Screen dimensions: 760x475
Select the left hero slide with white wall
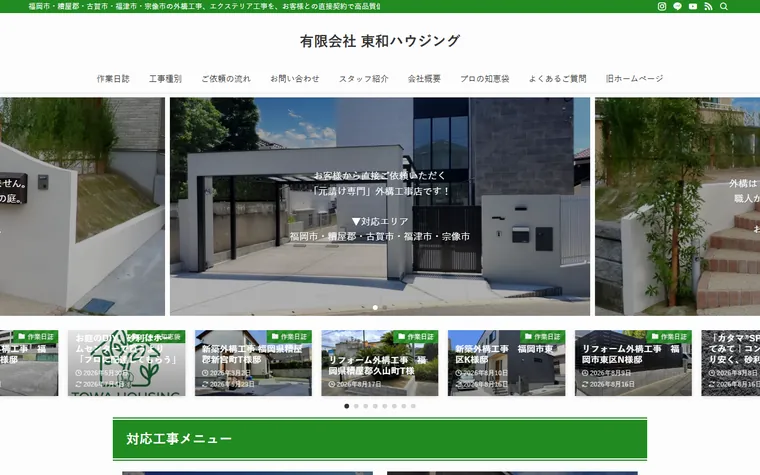pos(82,206)
